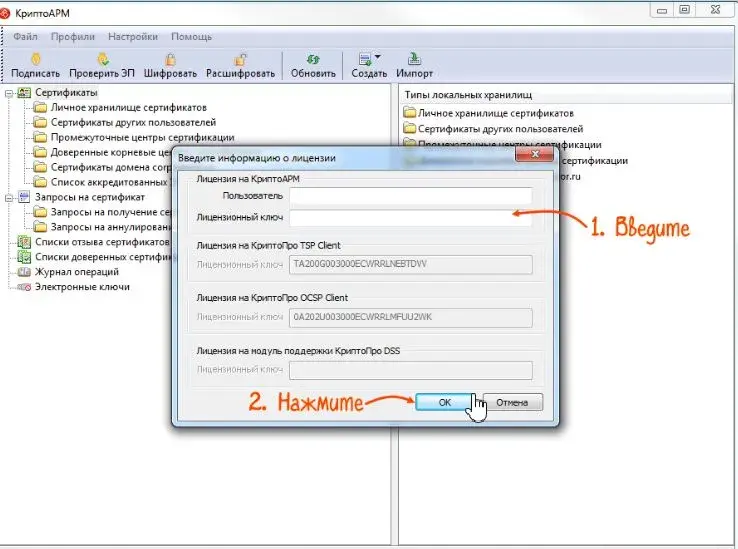Click the Списки доверенных сертификатов icon

[24, 257]
